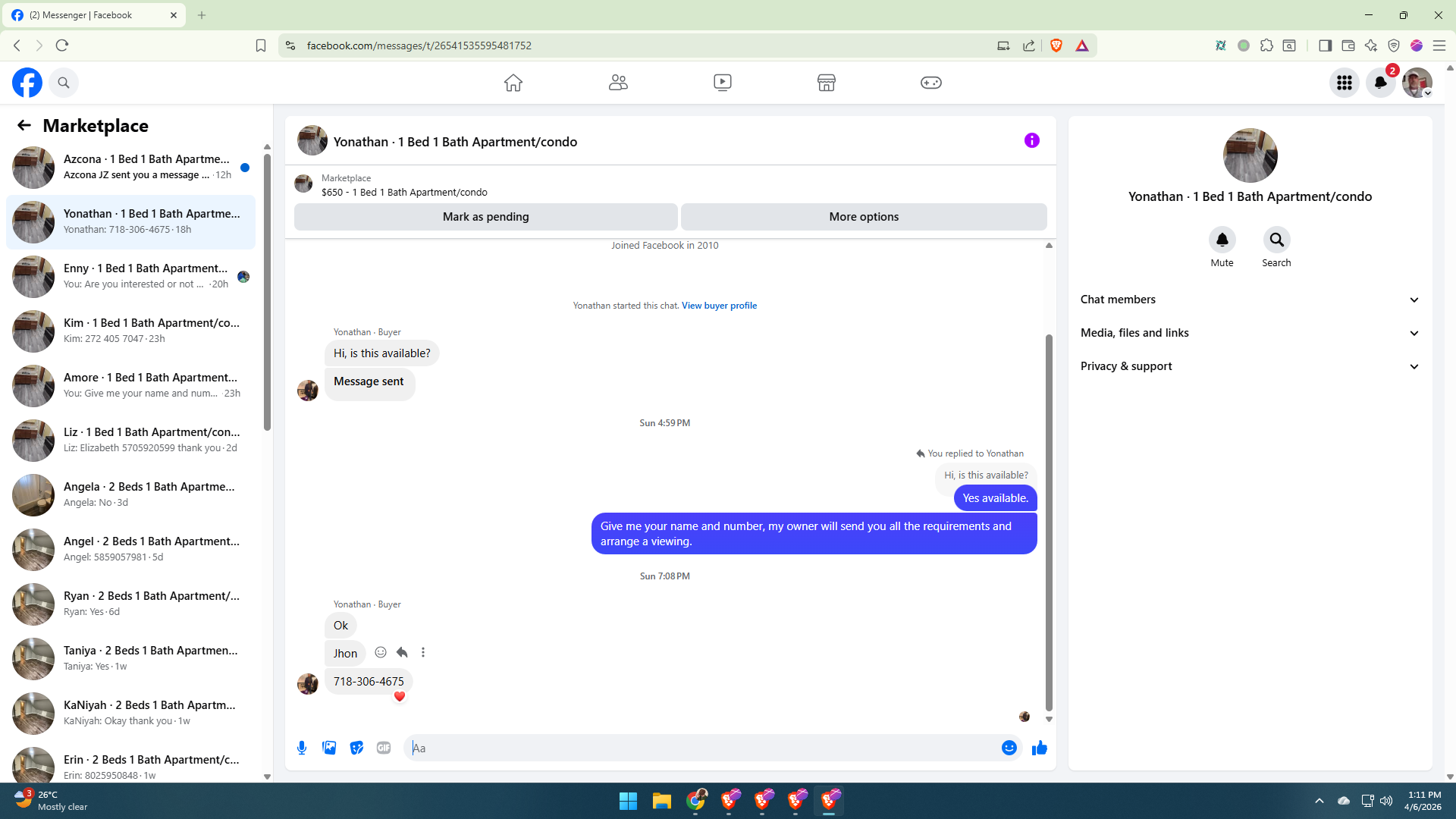Open Angela 2 Beds conversation
Image resolution: width=1456 pixels, height=819 pixels.
point(130,495)
